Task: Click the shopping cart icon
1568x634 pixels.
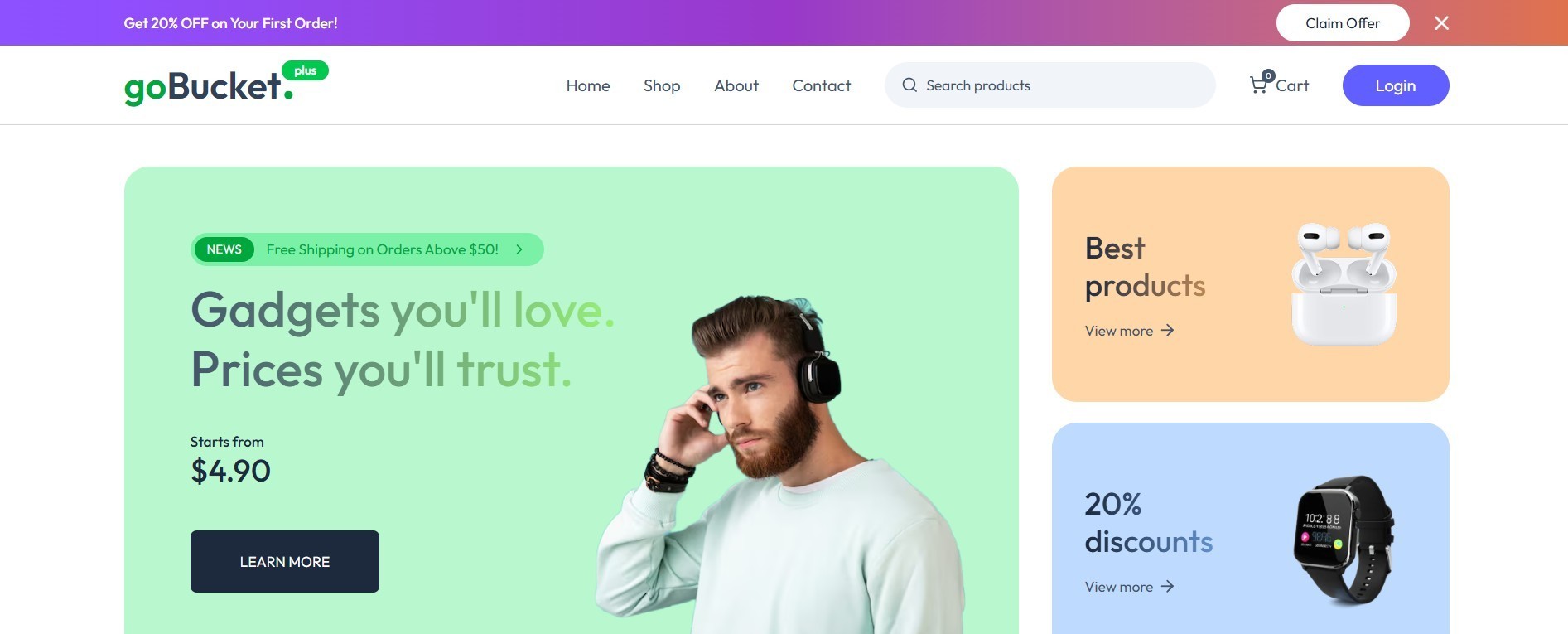Action: click(x=1258, y=85)
